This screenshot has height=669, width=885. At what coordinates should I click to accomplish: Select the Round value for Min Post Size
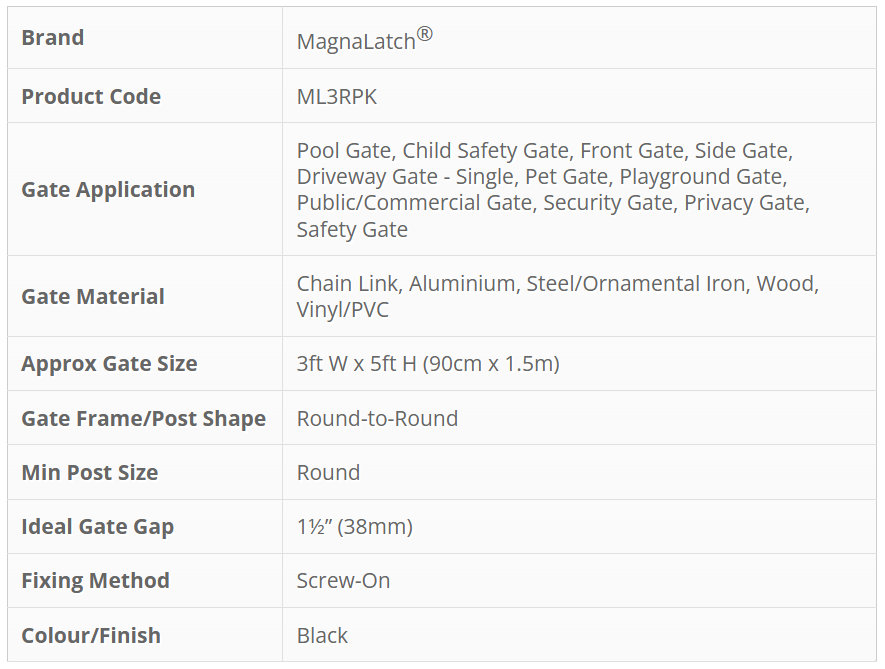328,472
